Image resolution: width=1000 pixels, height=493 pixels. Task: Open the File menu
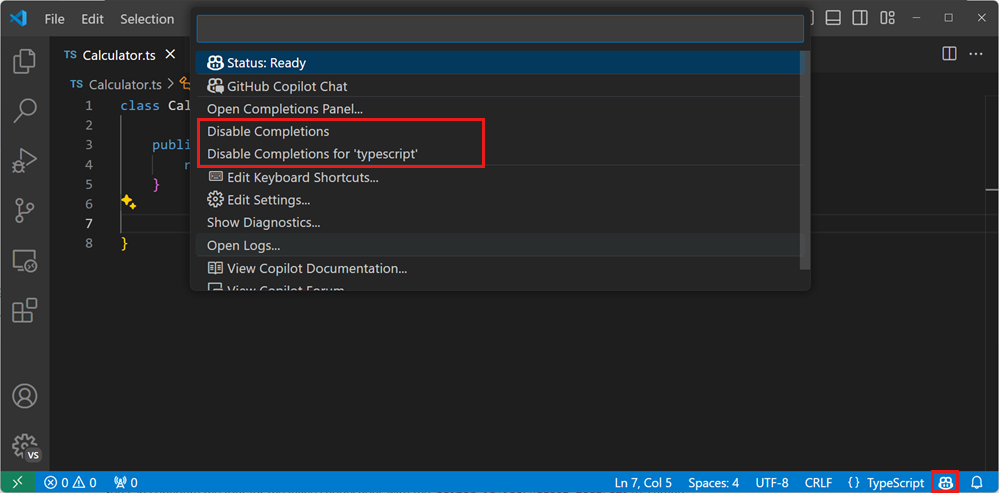[54, 19]
